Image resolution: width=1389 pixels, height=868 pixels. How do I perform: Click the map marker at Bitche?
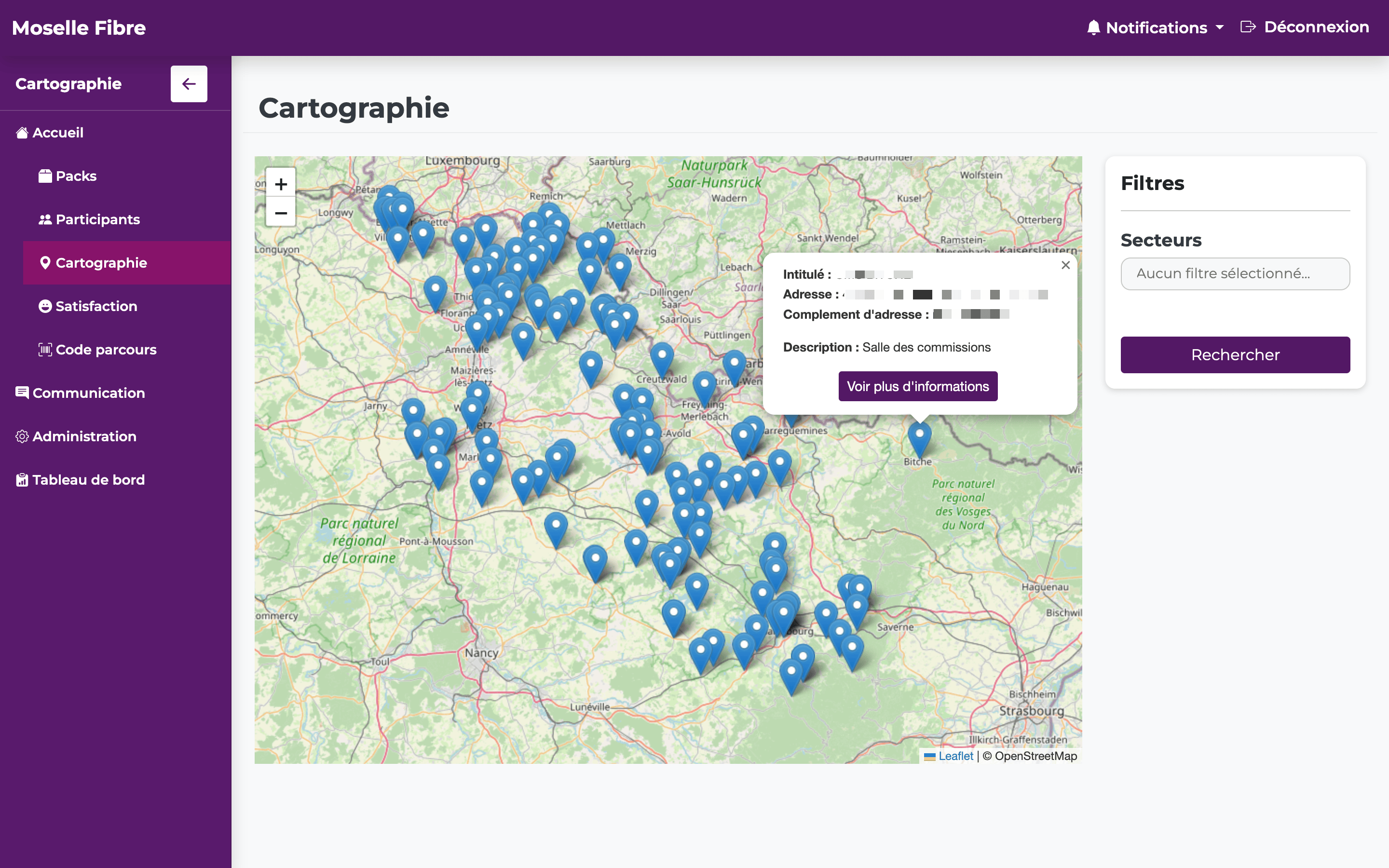pyautogui.click(x=920, y=441)
